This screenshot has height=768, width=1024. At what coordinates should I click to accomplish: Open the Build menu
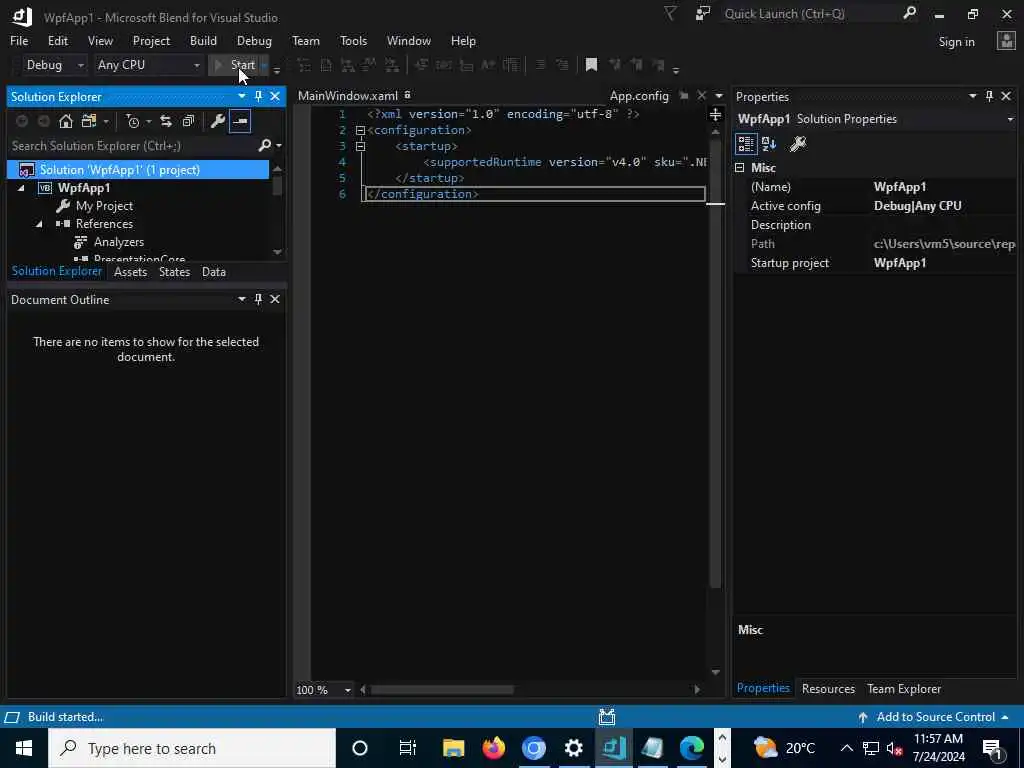tap(203, 40)
